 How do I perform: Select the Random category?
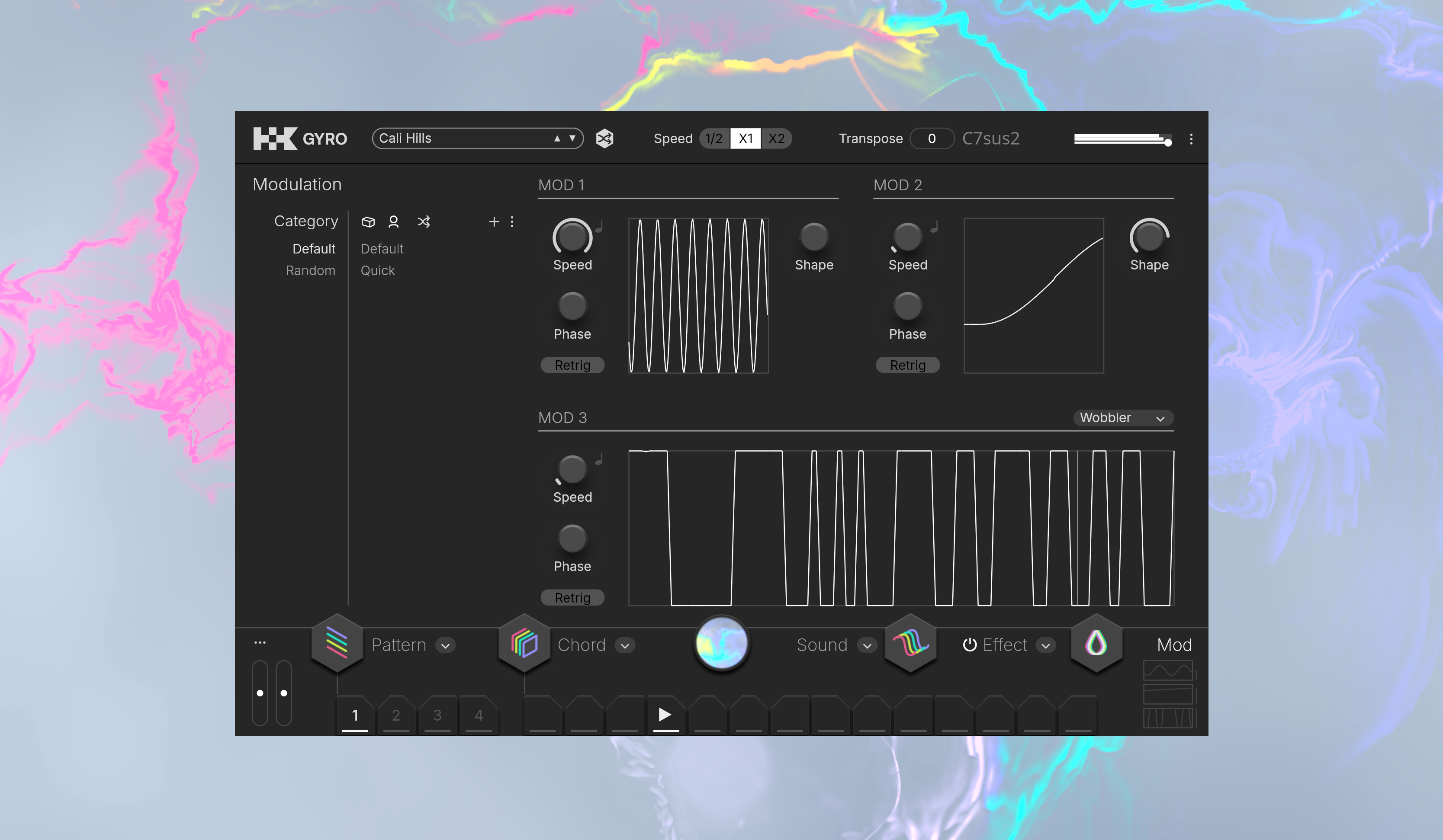coord(310,271)
